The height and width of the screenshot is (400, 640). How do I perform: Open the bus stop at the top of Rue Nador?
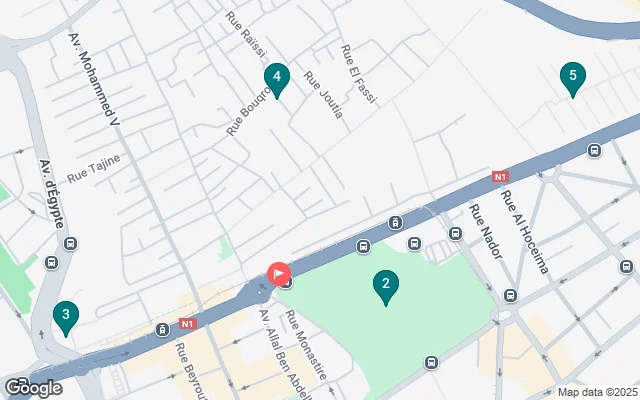(x=455, y=234)
